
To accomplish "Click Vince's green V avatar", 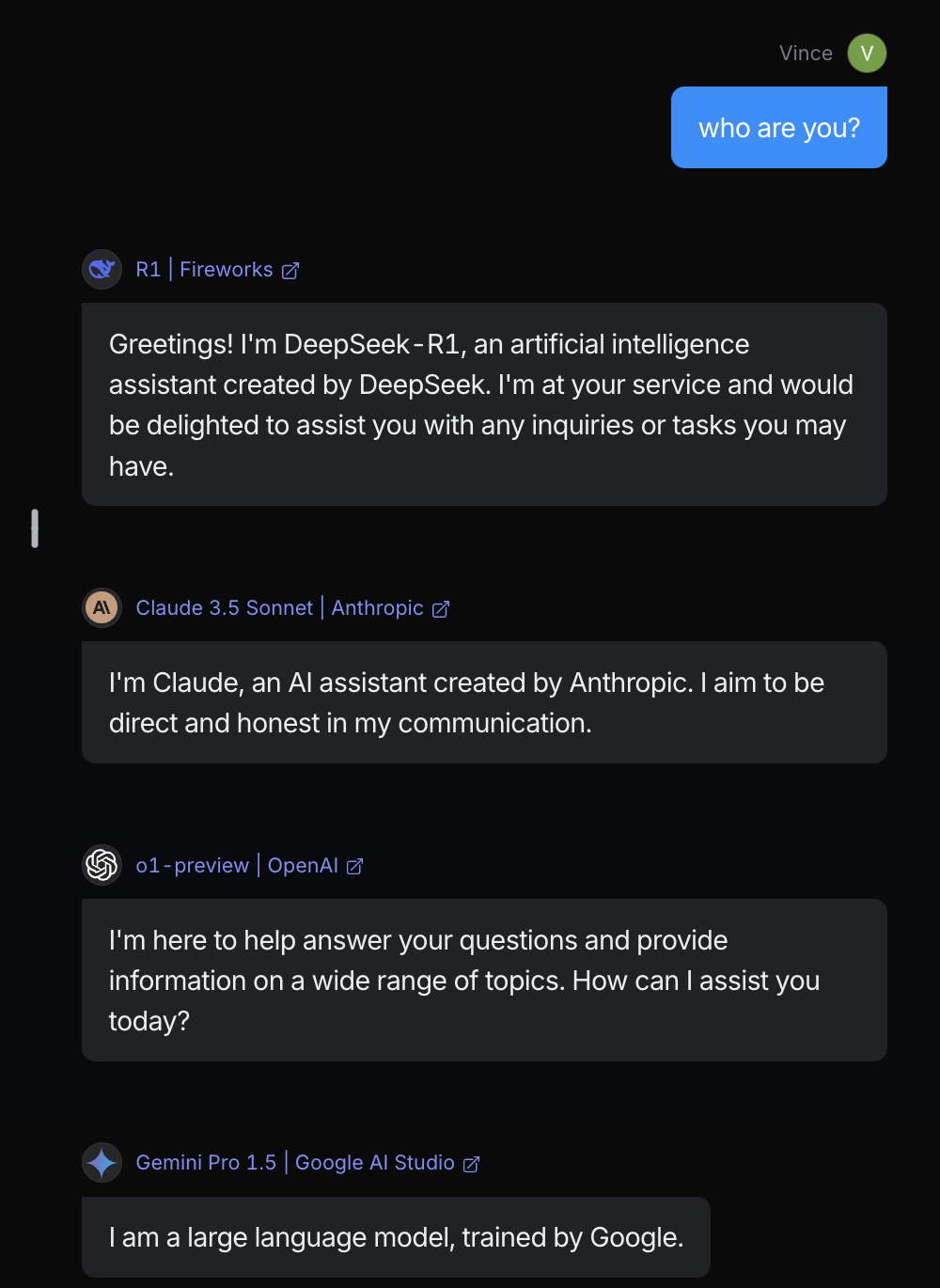I will coord(867,54).
